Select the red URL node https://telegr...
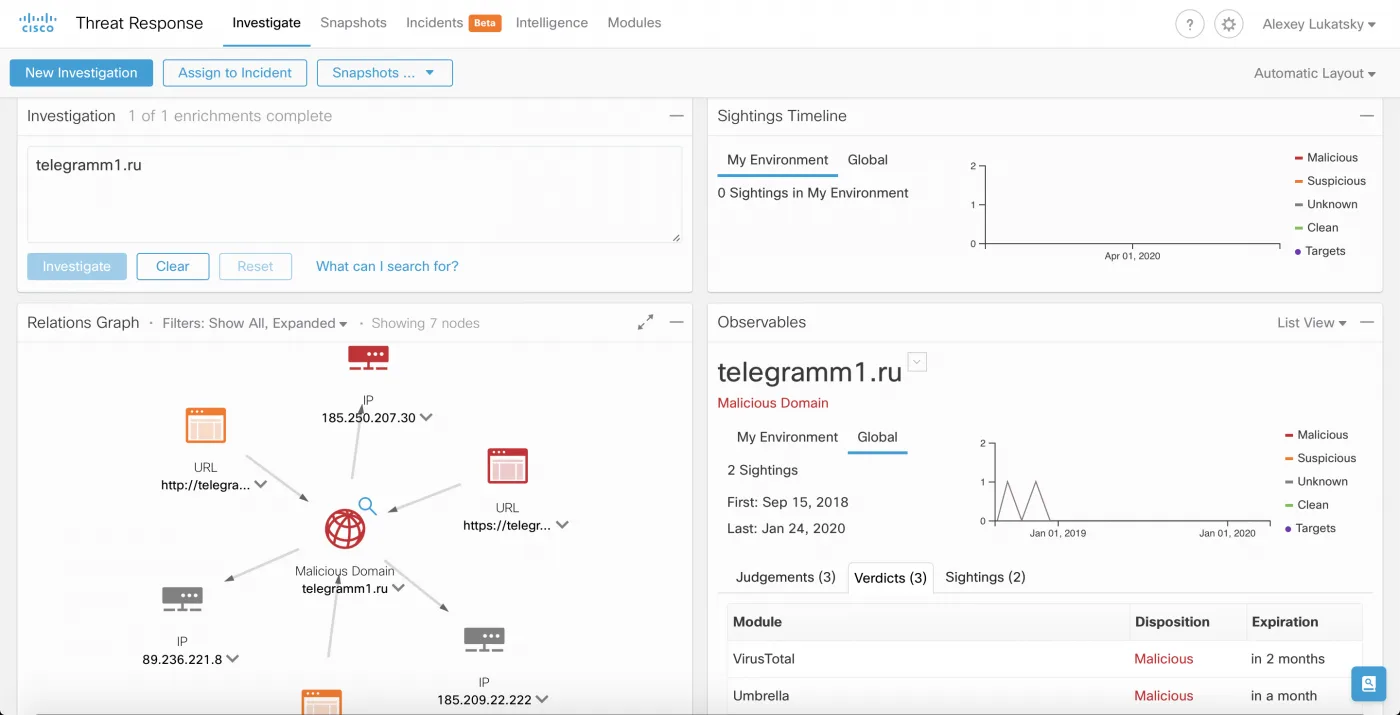 pos(507,466)
